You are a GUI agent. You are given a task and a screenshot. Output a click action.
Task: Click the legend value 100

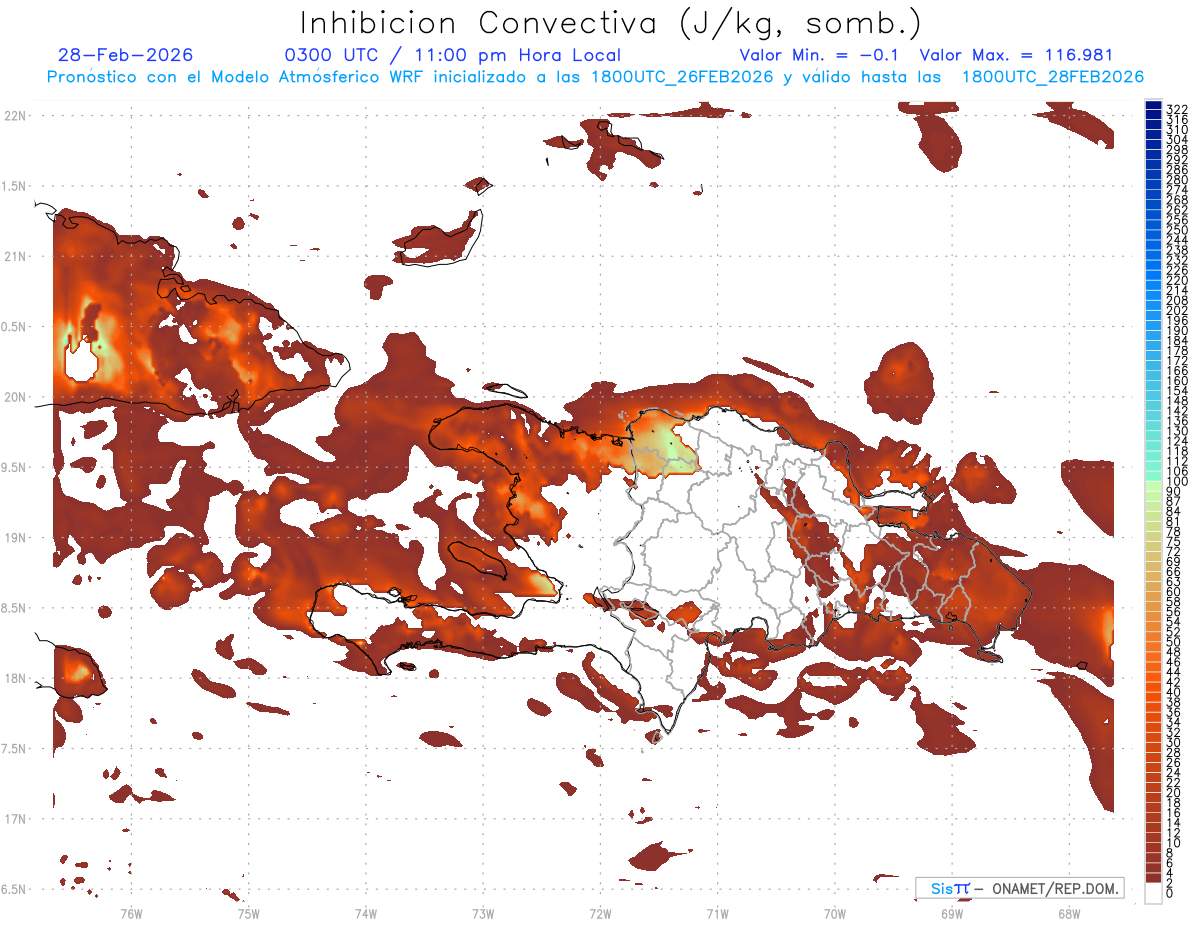click(x=1177, y=482)
